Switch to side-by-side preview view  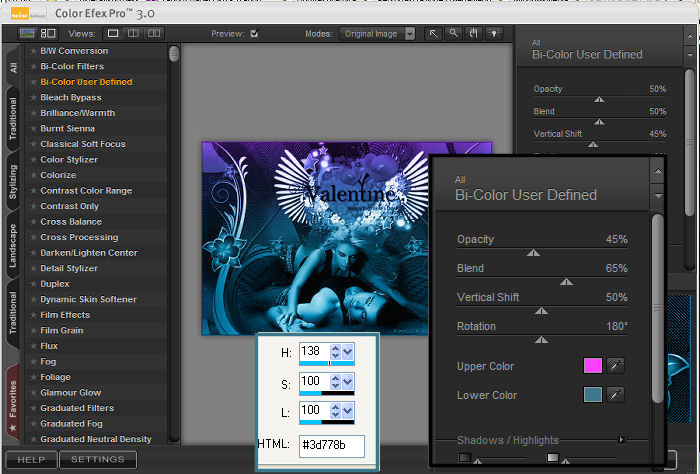tap(154, 33)
